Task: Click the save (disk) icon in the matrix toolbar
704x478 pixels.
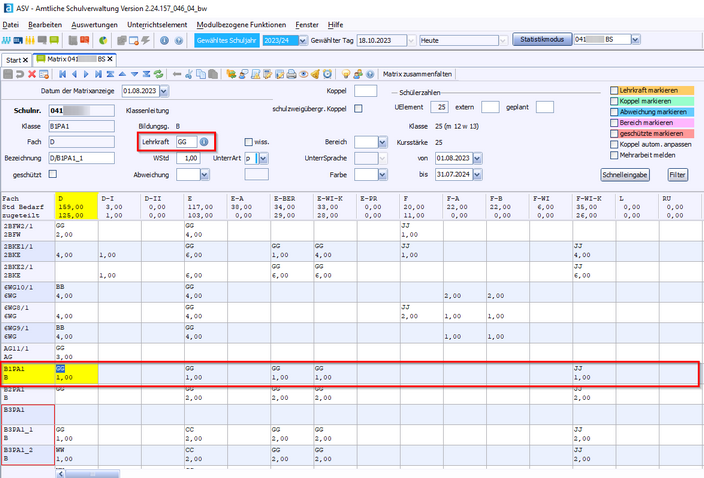Action: (x=8, y=75)
